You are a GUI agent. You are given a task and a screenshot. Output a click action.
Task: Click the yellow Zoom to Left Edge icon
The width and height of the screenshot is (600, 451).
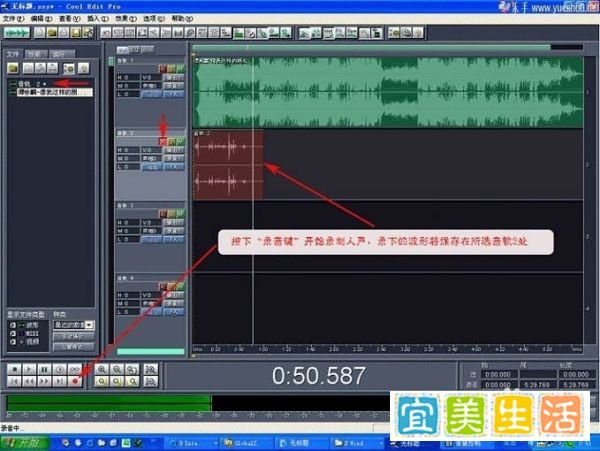coord(117,381)
